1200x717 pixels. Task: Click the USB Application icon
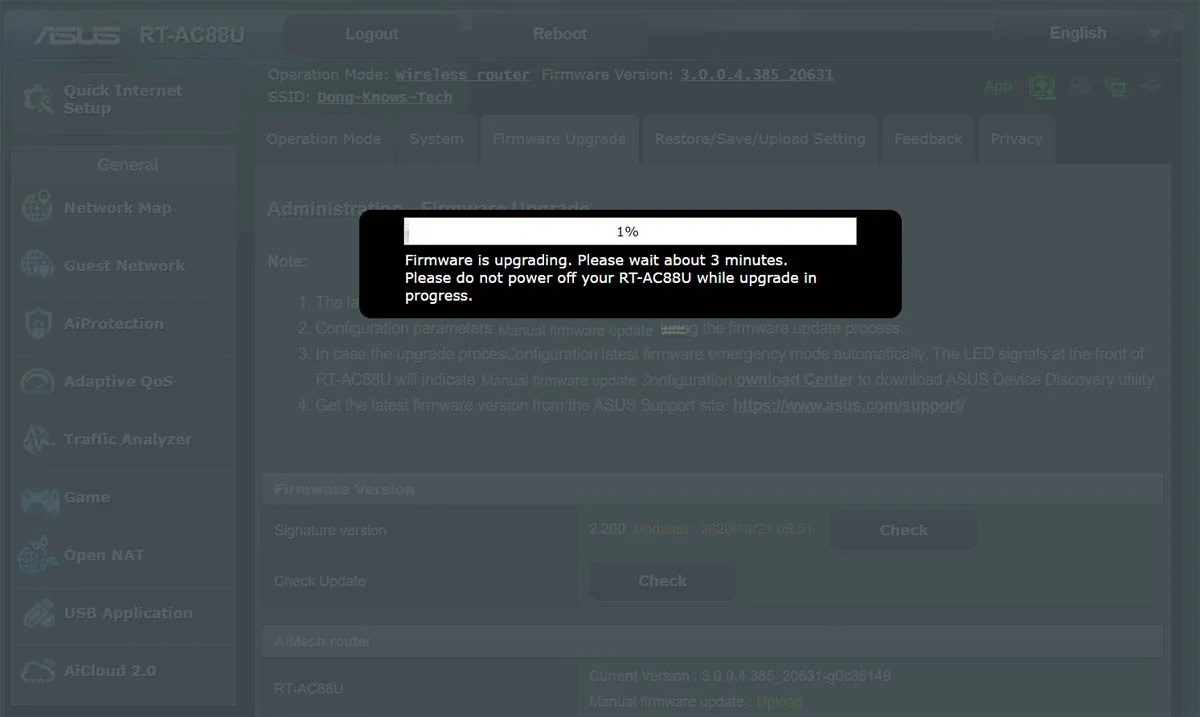37,613
